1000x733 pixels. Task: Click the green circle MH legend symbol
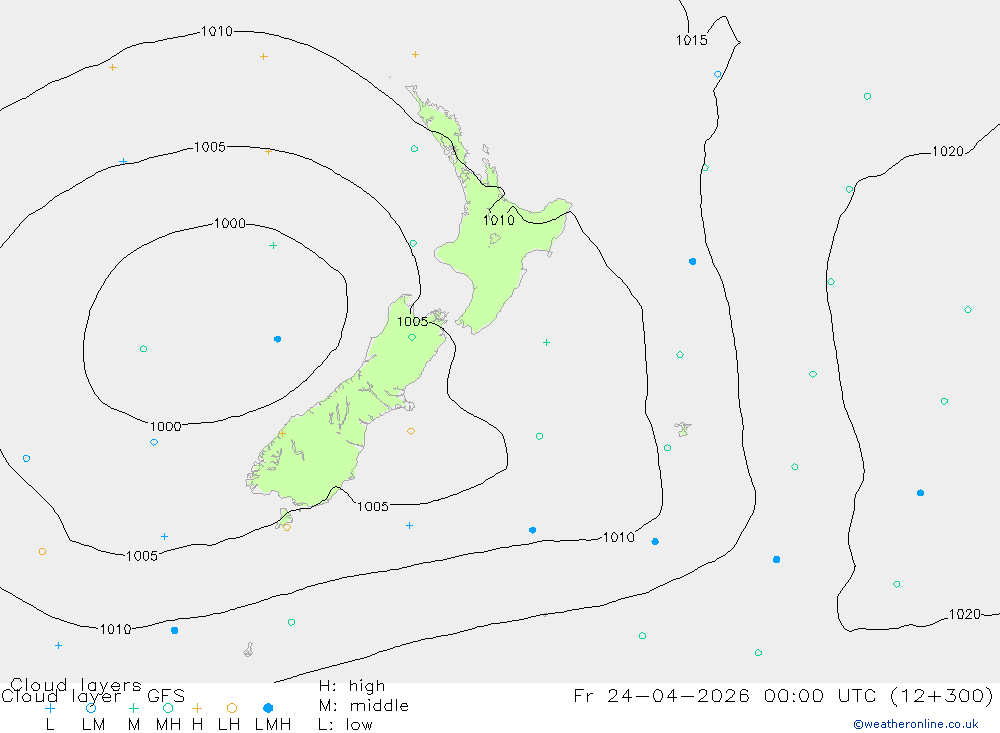[x=168, y=708]
